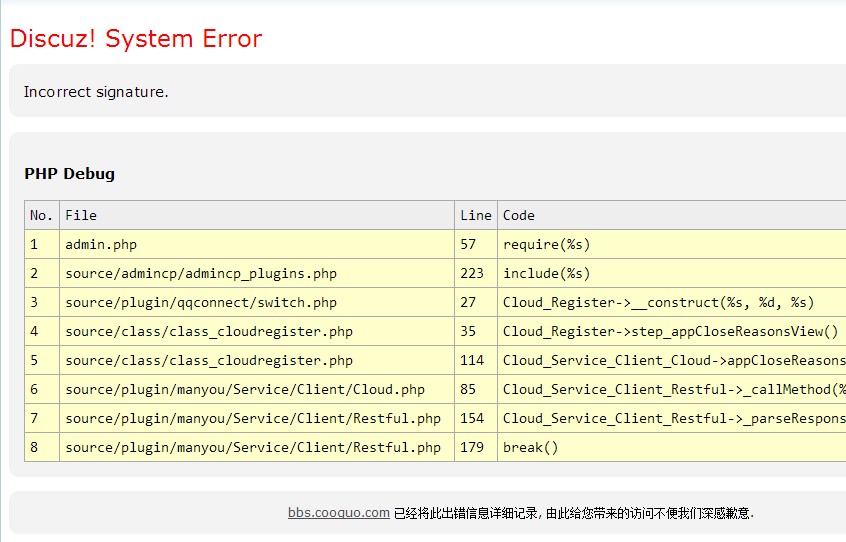The width and height of the screenshot is (846, 542).
Task: Click the 'Code' column header
Action: tap(672, 215)
